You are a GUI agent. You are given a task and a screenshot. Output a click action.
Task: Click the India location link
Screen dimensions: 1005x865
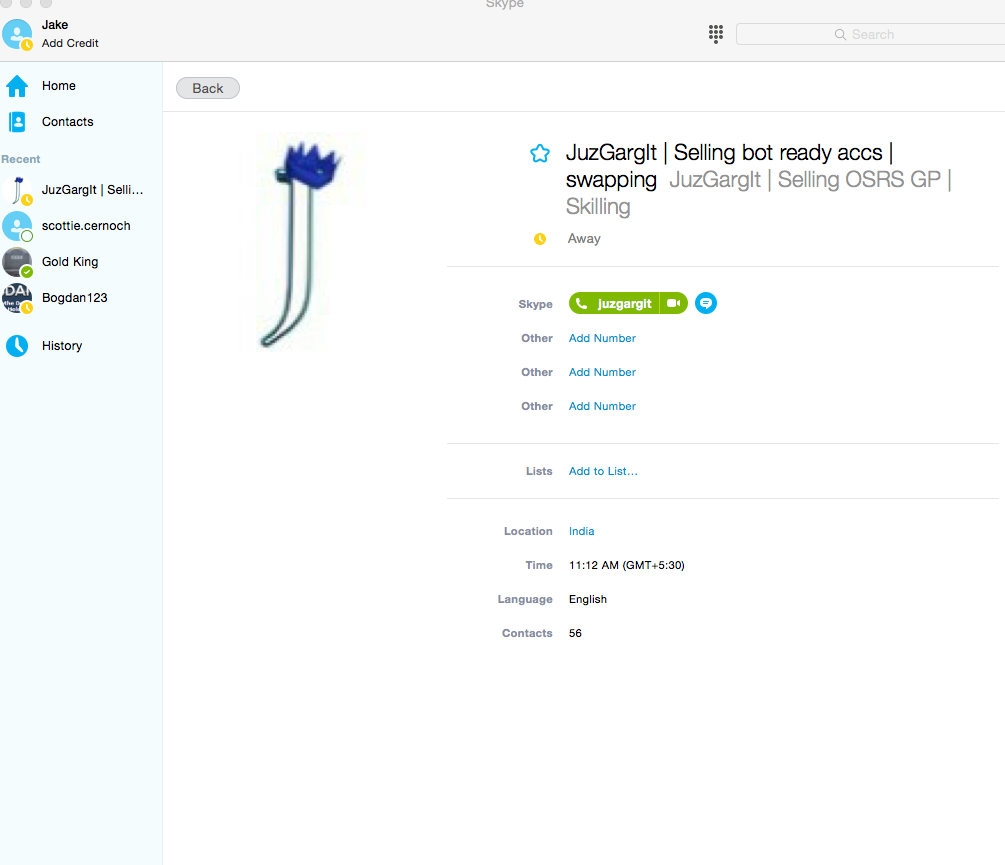coord(581,531)
